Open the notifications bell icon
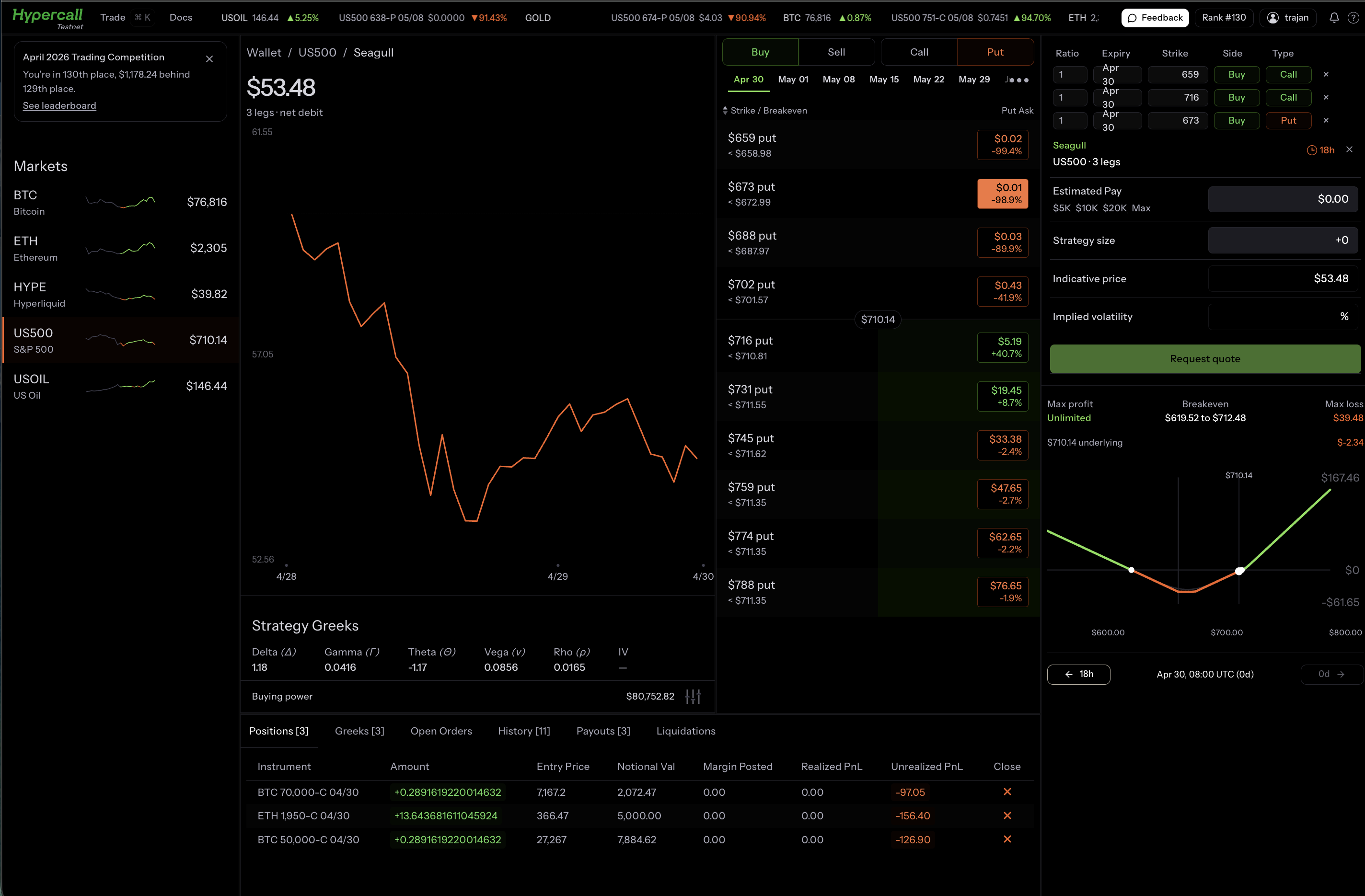This screenshot has width=1365, height=896. [1334, 18]
